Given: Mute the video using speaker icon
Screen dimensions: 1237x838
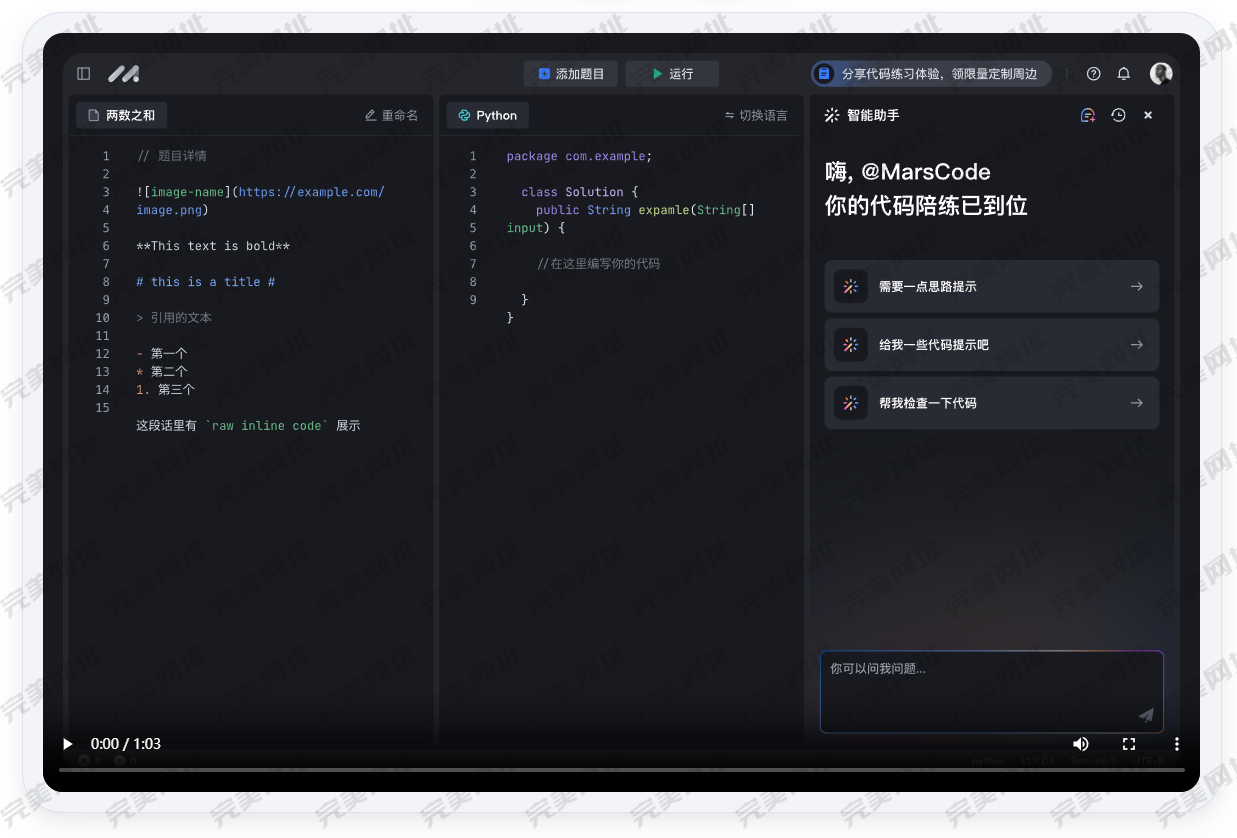Looking at the screenshot, I should (x=1081, y=744).
